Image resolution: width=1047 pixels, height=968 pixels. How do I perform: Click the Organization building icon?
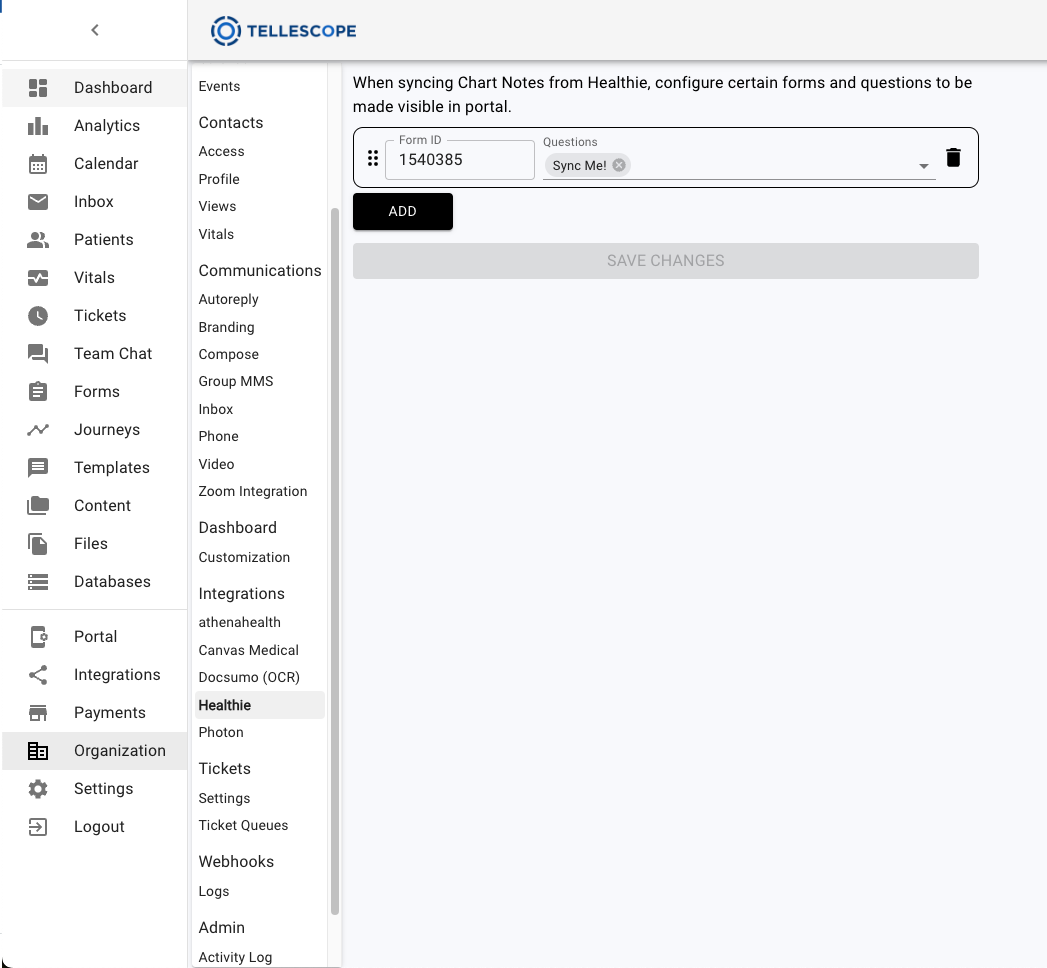pos(38,751)
